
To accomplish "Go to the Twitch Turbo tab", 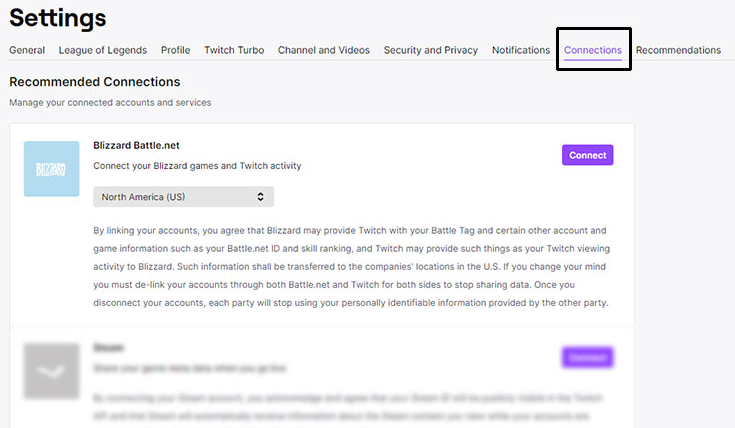I will (234, 50).
